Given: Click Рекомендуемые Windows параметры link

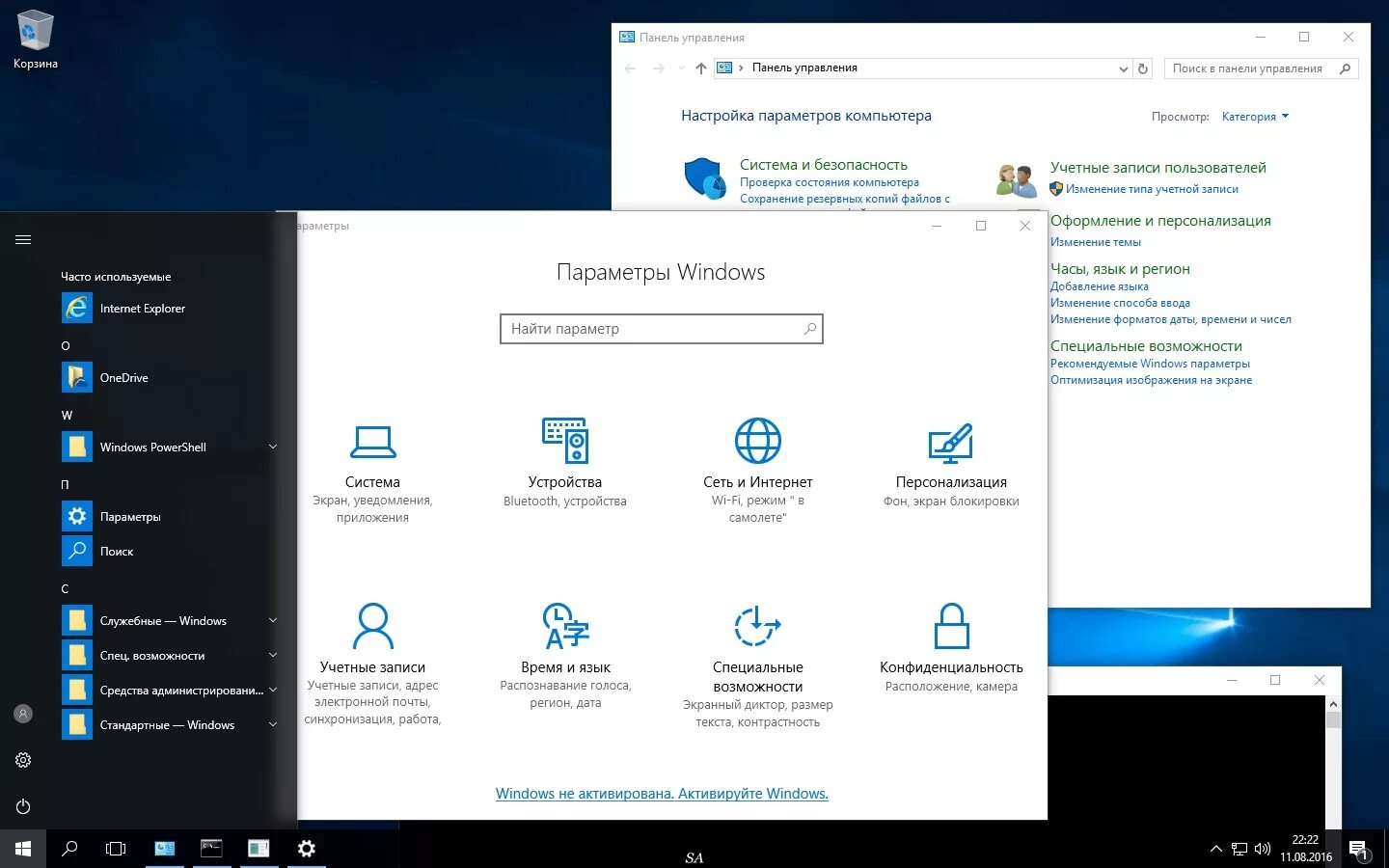Looking at the screenshot, I should pos(1150,364).
